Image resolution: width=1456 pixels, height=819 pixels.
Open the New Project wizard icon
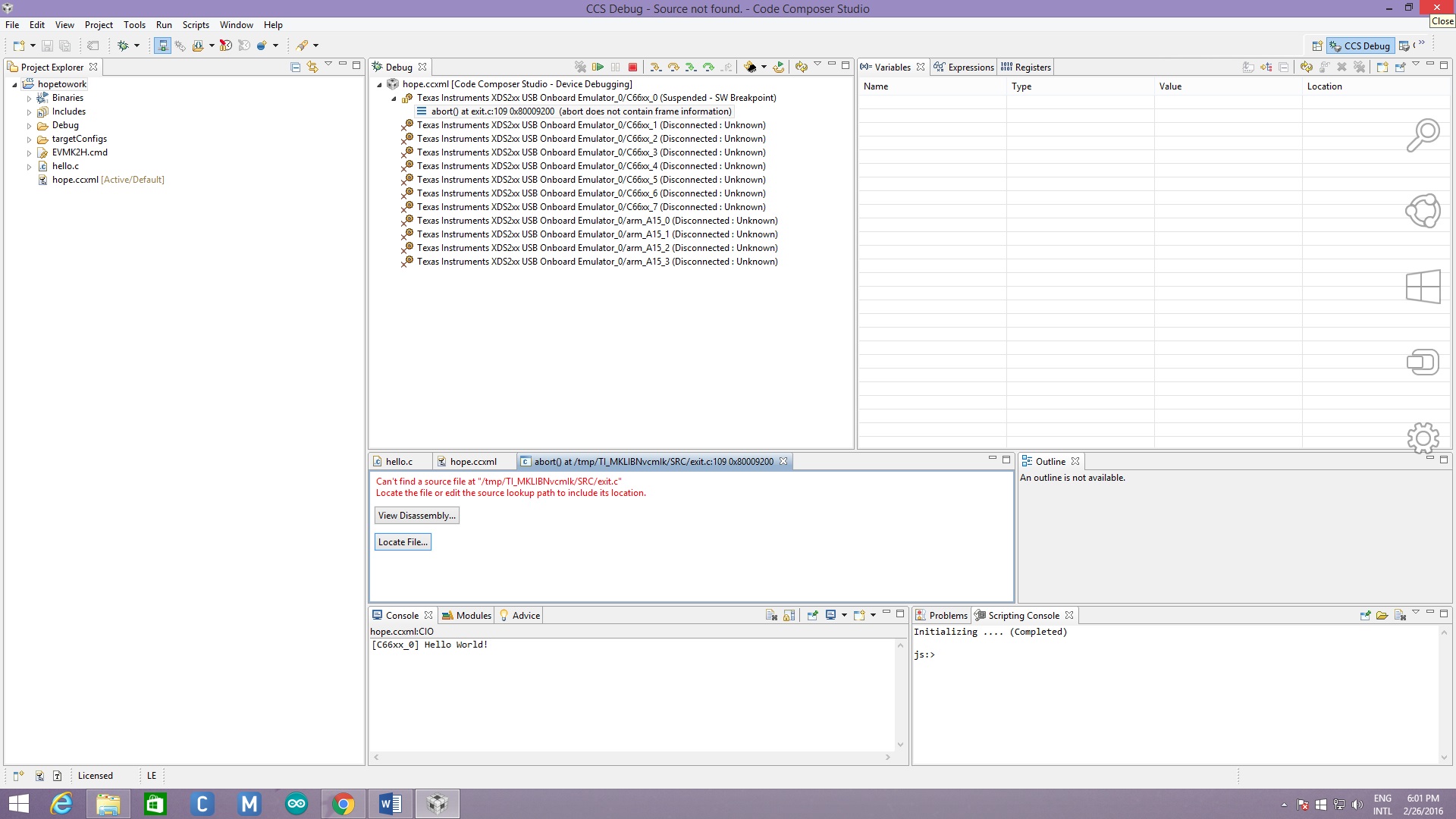(18, 45)
